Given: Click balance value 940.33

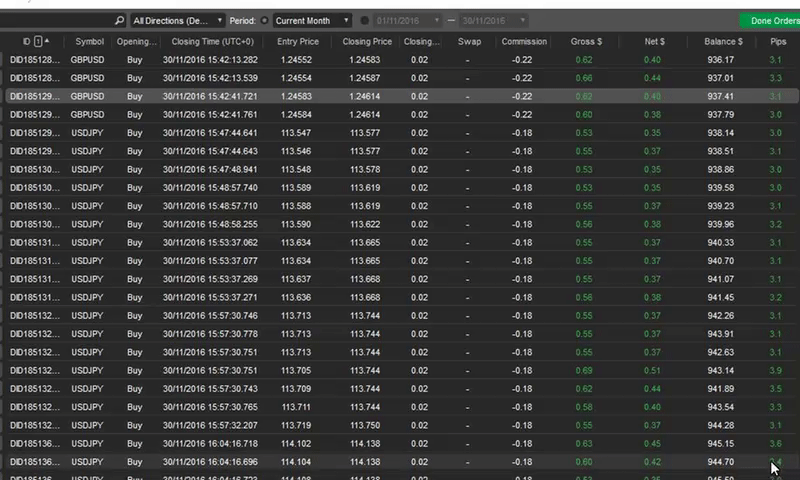Looking at the screenshot, I should (720, 243).
